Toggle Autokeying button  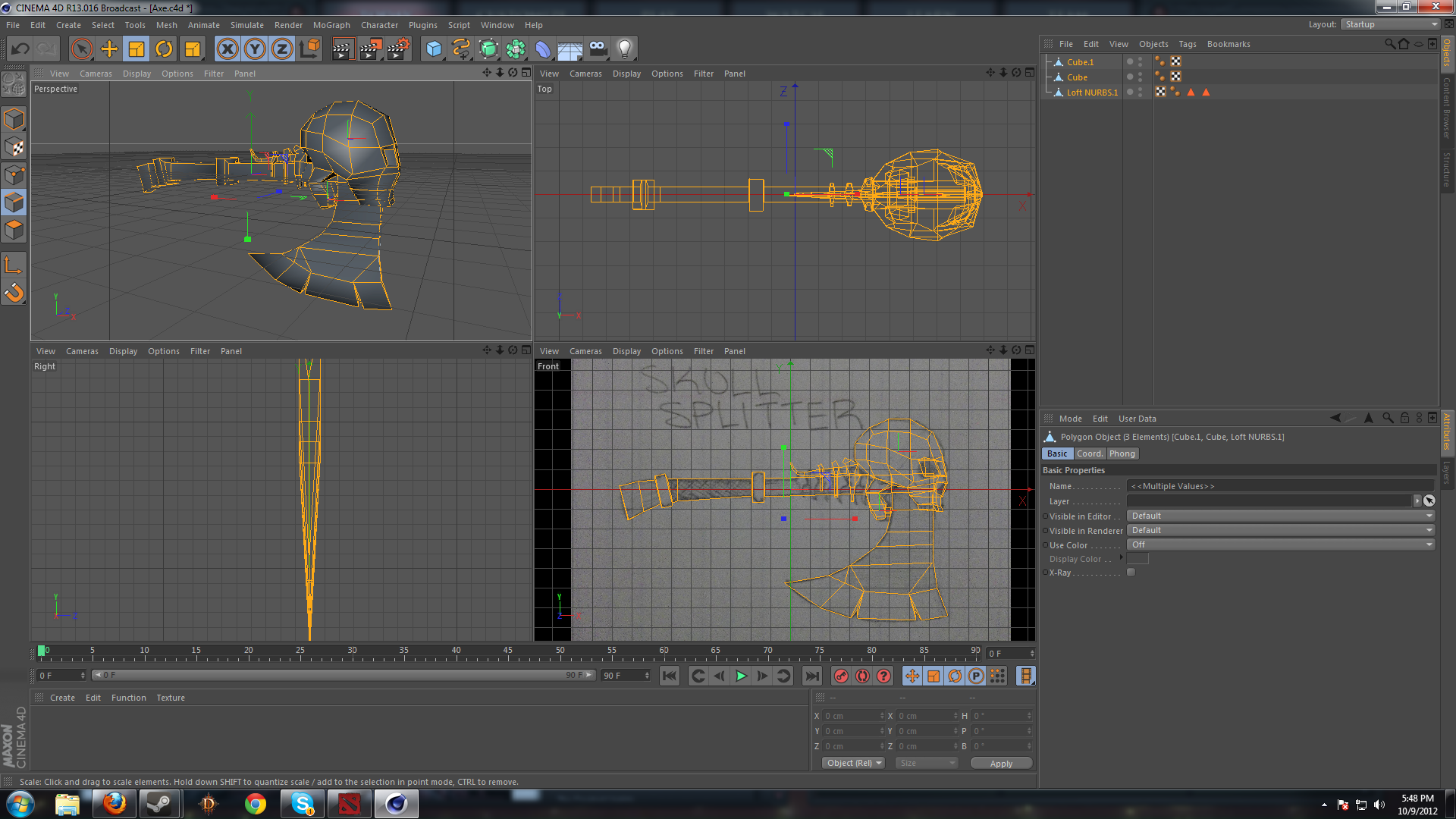(x=862, y=676)
